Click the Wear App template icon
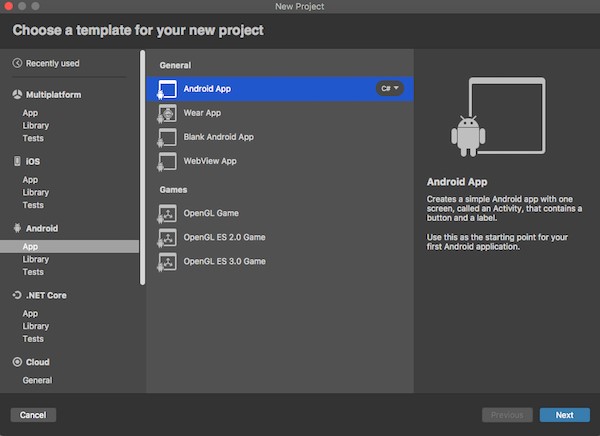Viewport: 600px width, 436px height. point(167,114)
